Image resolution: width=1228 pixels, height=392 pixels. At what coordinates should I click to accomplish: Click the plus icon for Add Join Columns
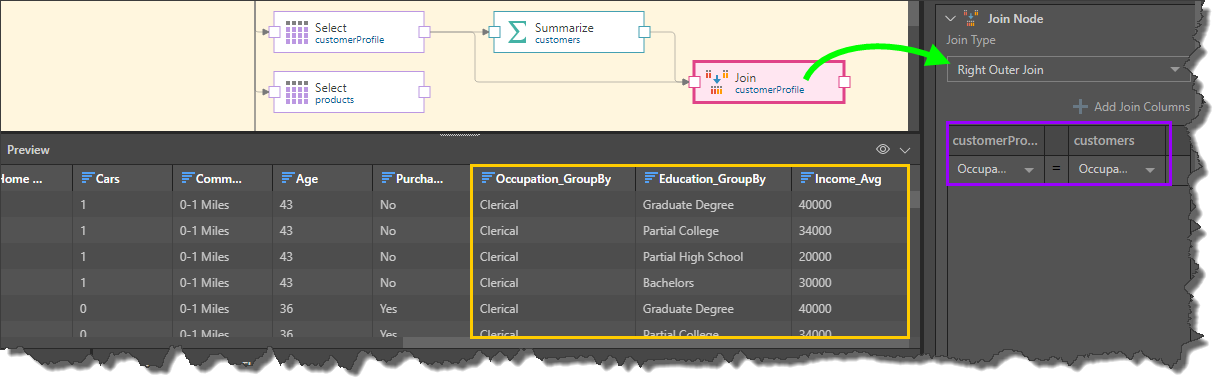pyautogui.click(x=1080, y=106)
